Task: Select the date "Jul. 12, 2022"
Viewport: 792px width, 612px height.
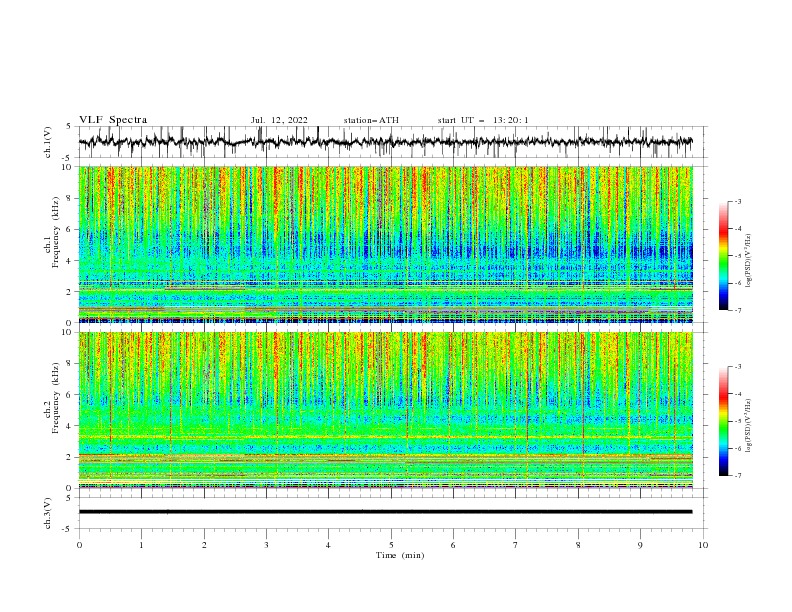Action: pyautogui.click(x=279, y=120)
